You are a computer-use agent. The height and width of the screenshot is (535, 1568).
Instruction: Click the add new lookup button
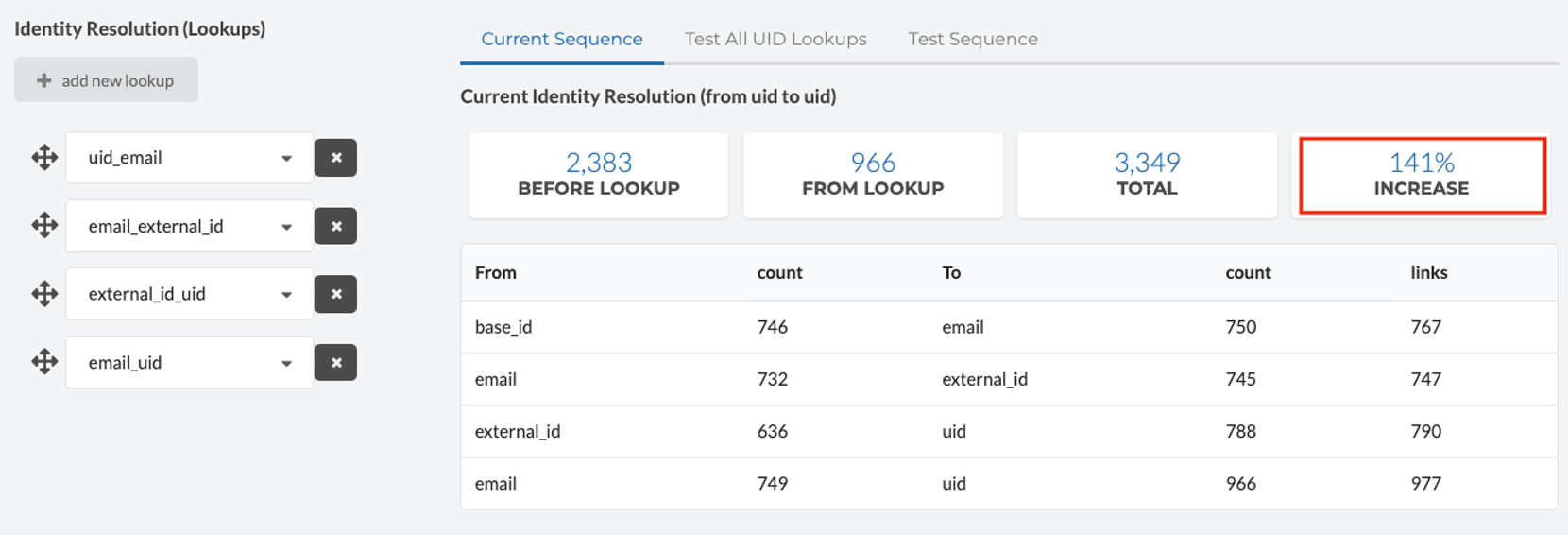tap(106, 80)
